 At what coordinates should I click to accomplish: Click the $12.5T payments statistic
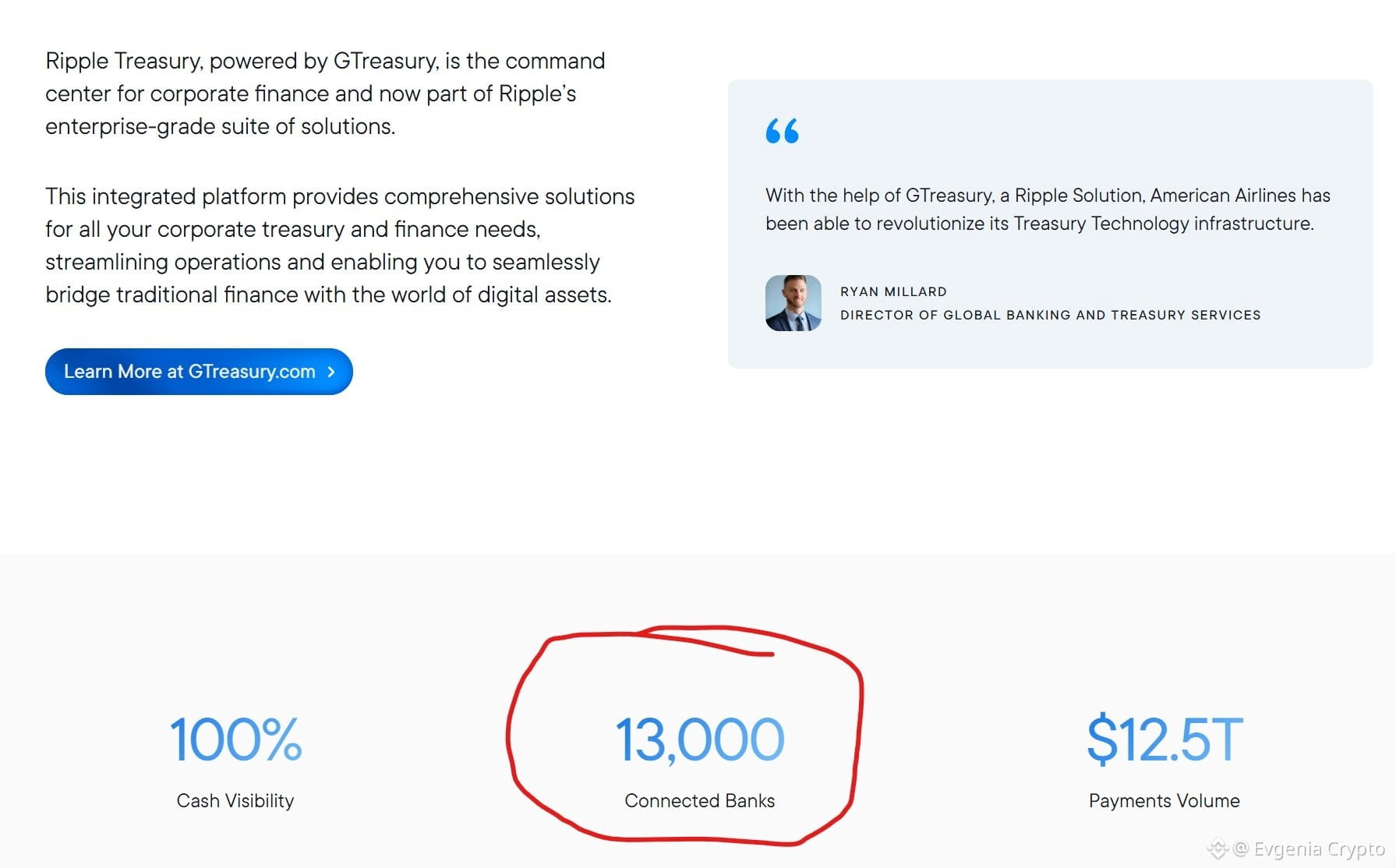click(1165, 739)
